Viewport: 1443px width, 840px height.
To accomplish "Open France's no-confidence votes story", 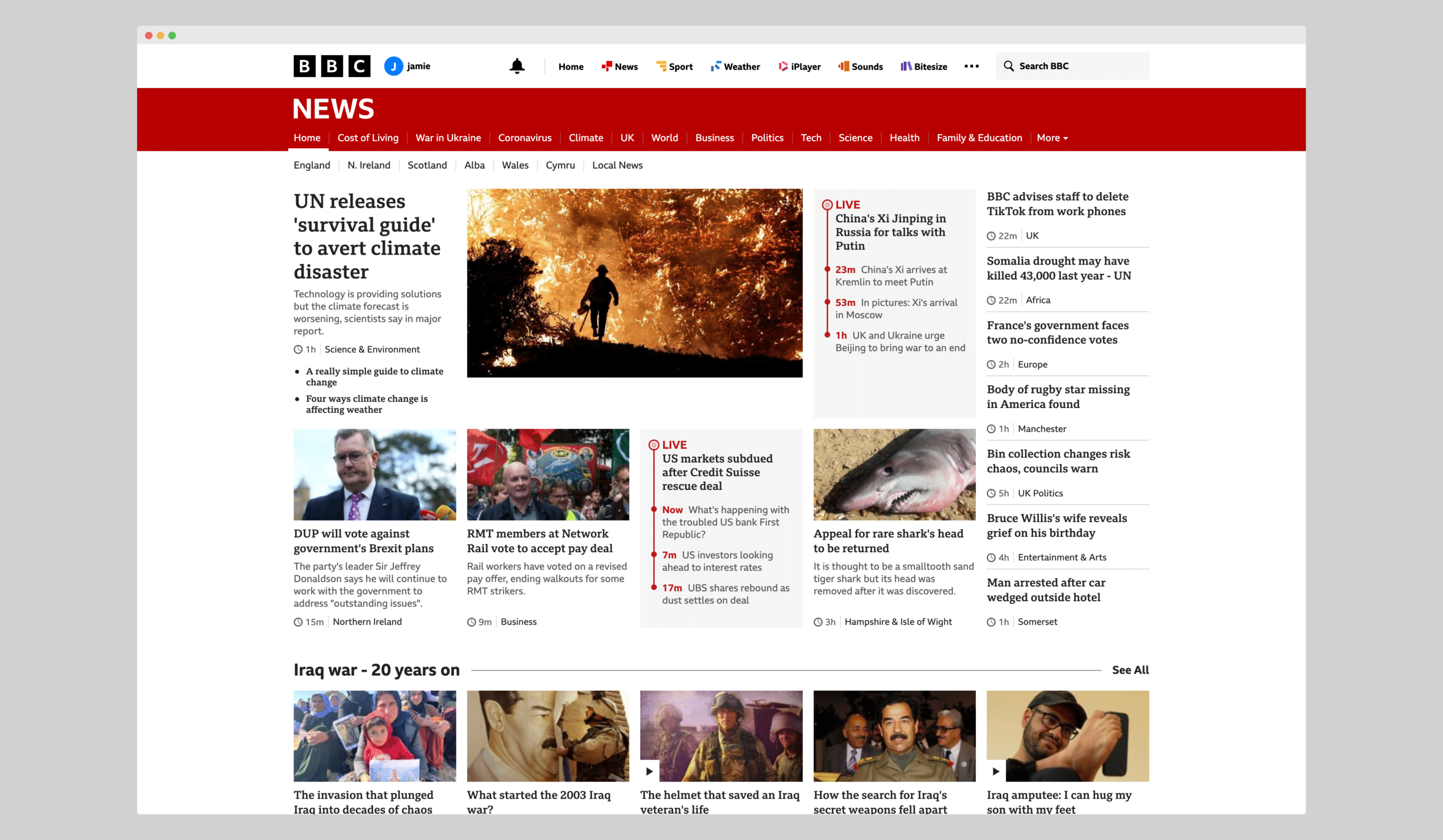I will click(x=1057, y=332).
